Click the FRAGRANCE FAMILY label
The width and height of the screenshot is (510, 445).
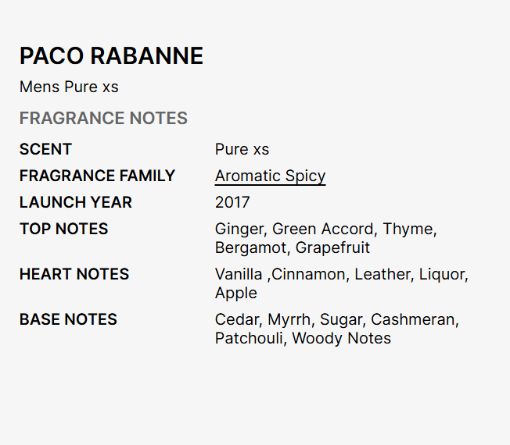click(x=97, y=176)
